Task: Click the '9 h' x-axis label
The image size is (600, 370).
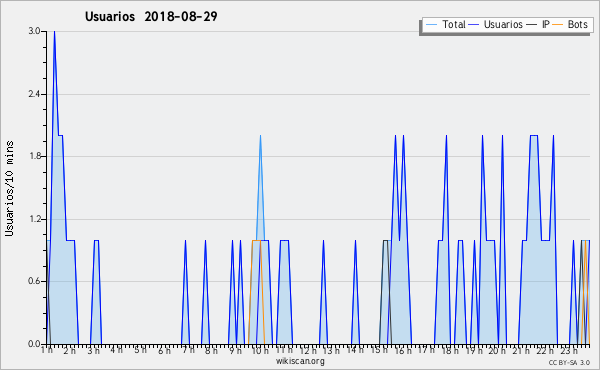Action: [x=235, y=350]
